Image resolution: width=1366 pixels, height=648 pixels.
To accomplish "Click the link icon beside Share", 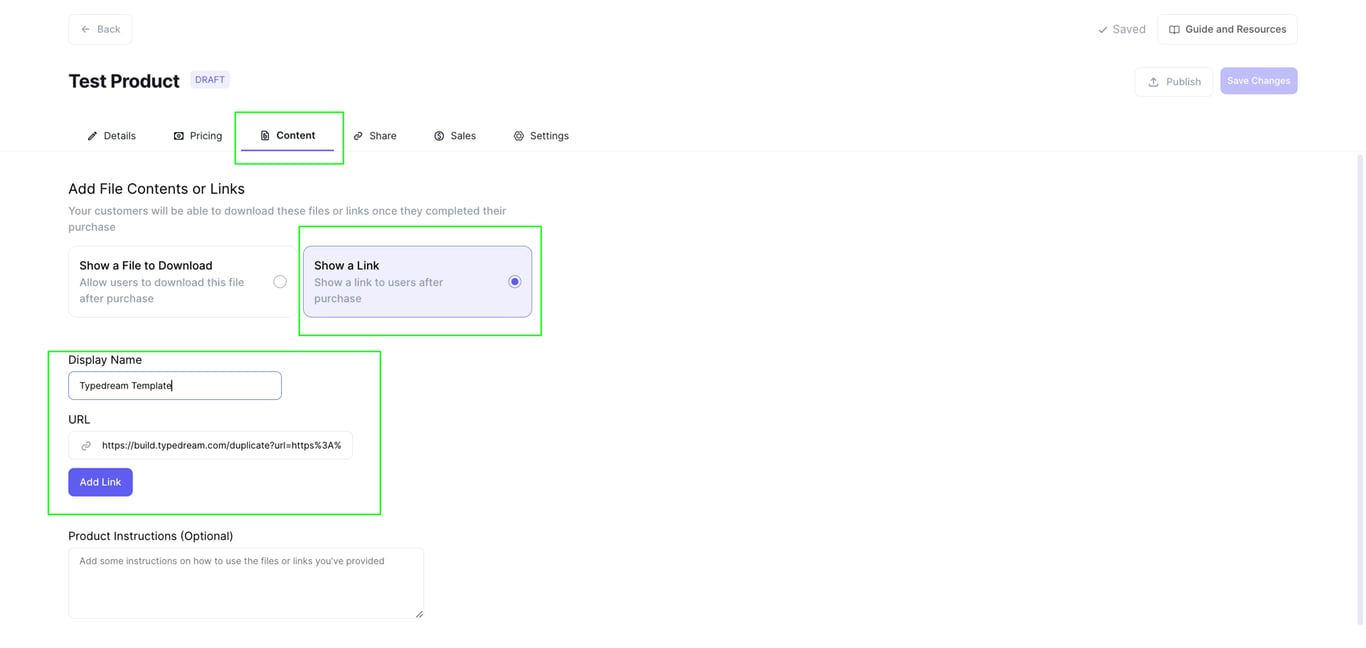I will tap(358, 136).
